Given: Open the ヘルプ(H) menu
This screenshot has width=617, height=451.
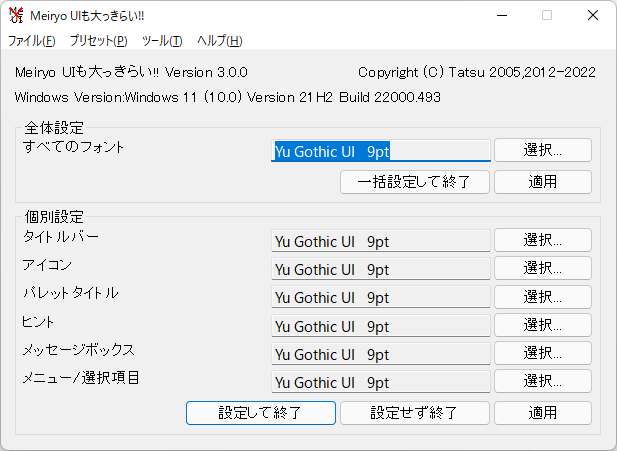Looking at the screenshot, I should [219, 41].
